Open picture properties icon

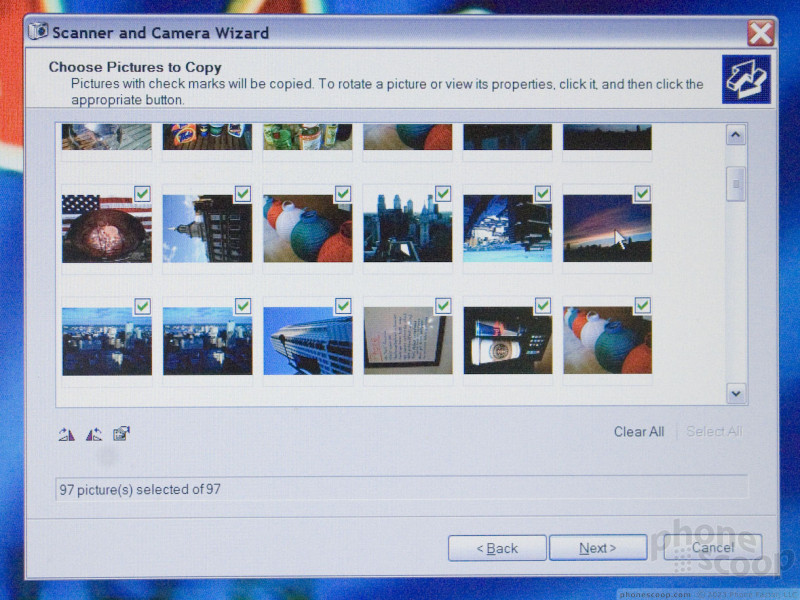(x=121, y=434)
